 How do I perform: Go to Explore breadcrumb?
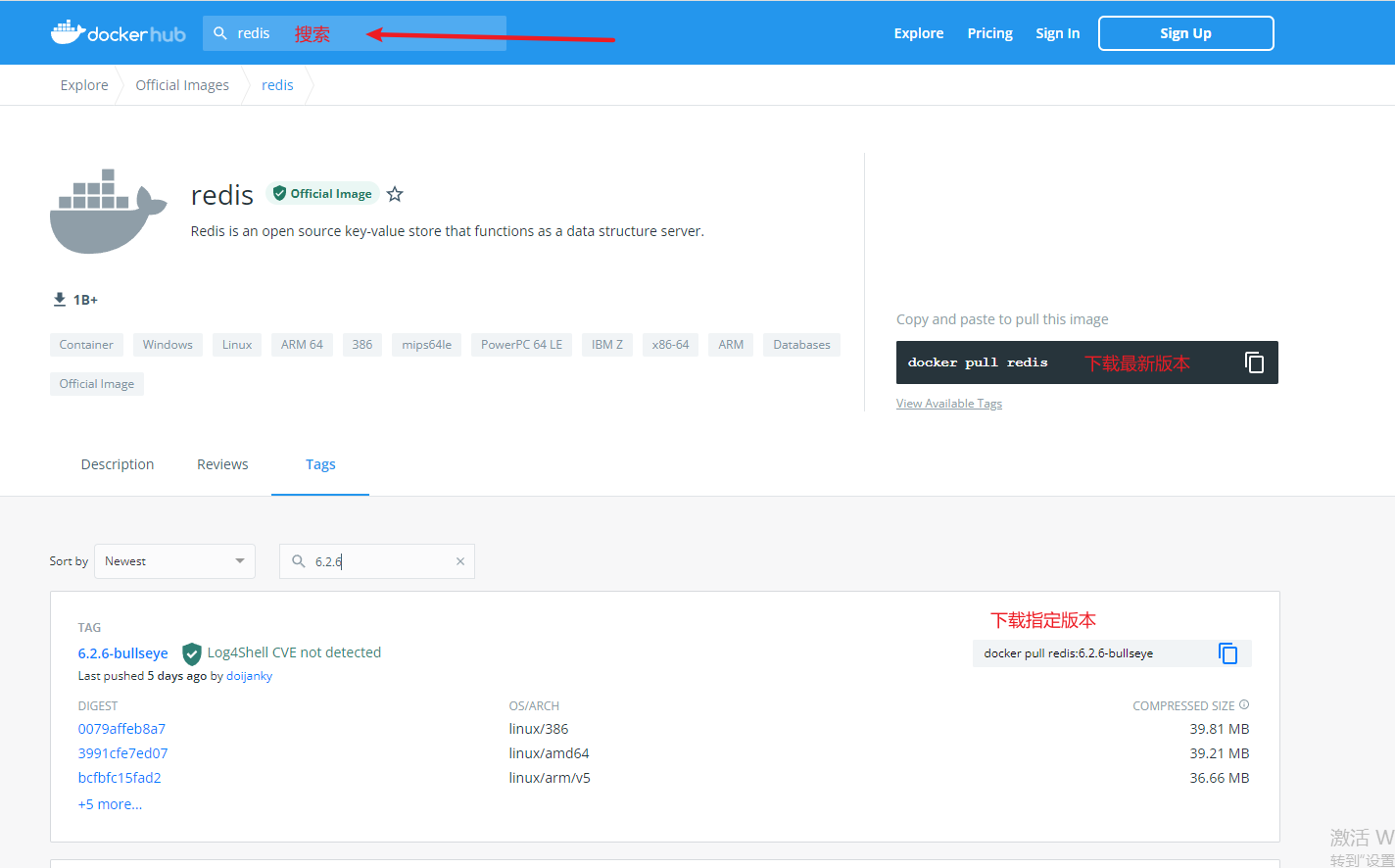click(x=84, y=85)
